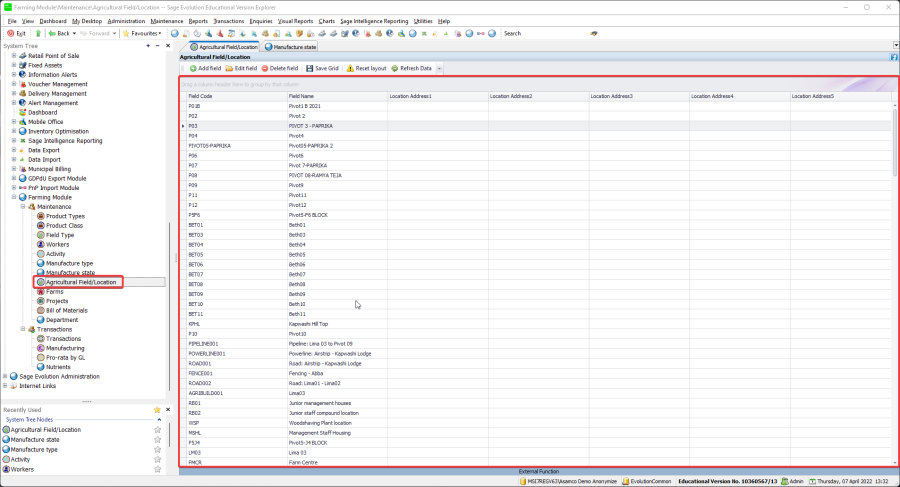Switch to the Manufacture state tab
Screen dimensions: 900x487
(x=291, y=46)
